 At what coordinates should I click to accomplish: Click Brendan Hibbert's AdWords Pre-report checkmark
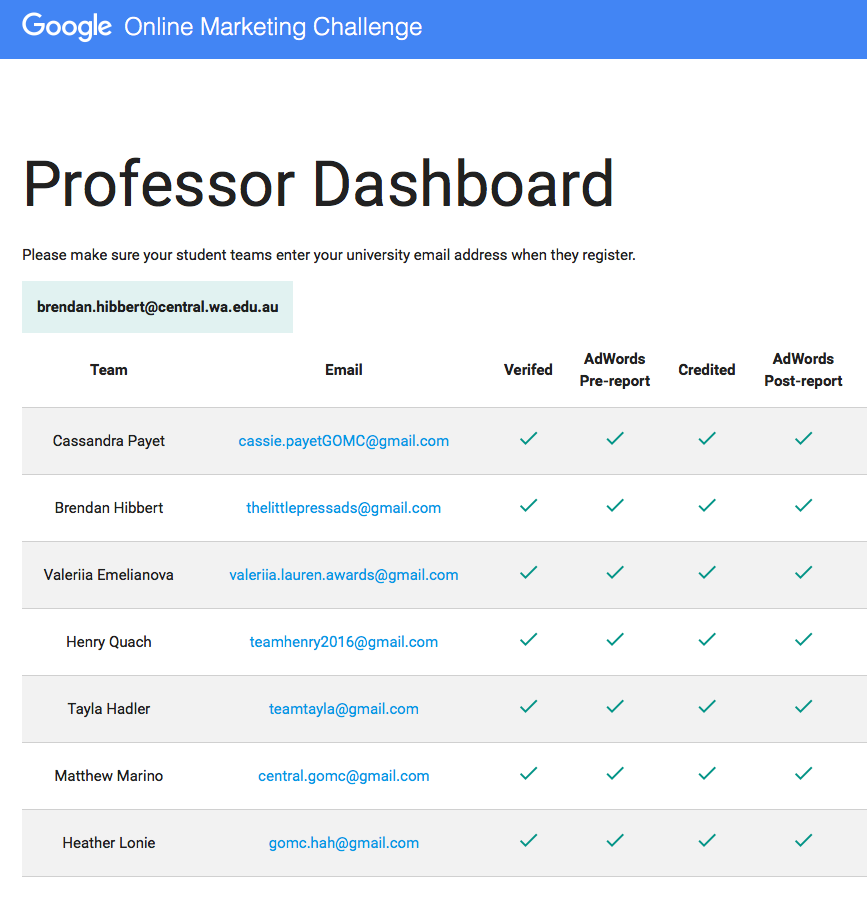click(x=615, y=506)
